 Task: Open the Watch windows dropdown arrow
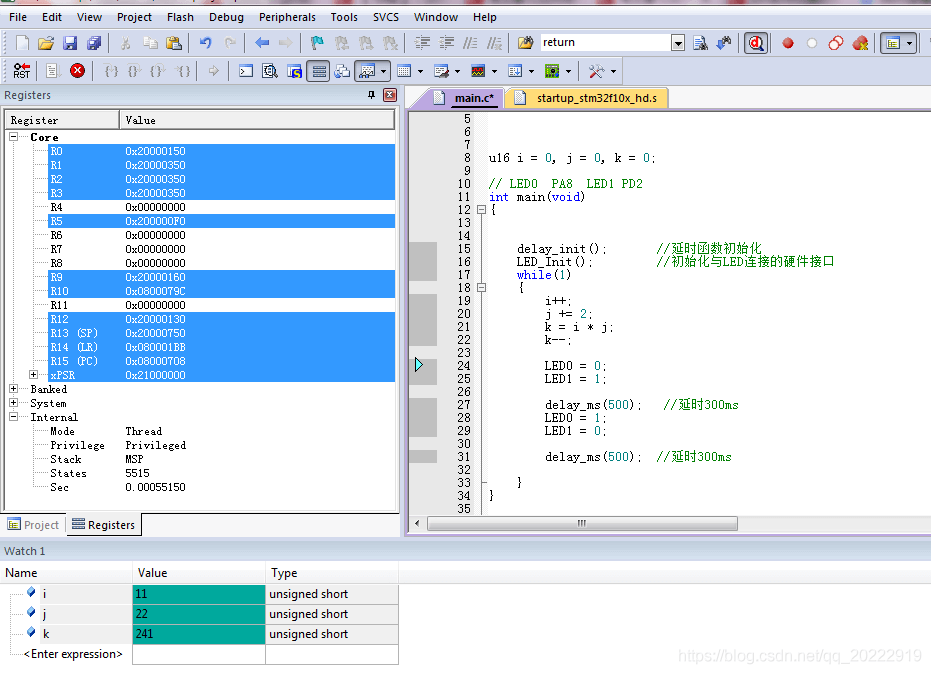[x=384, y=71]
